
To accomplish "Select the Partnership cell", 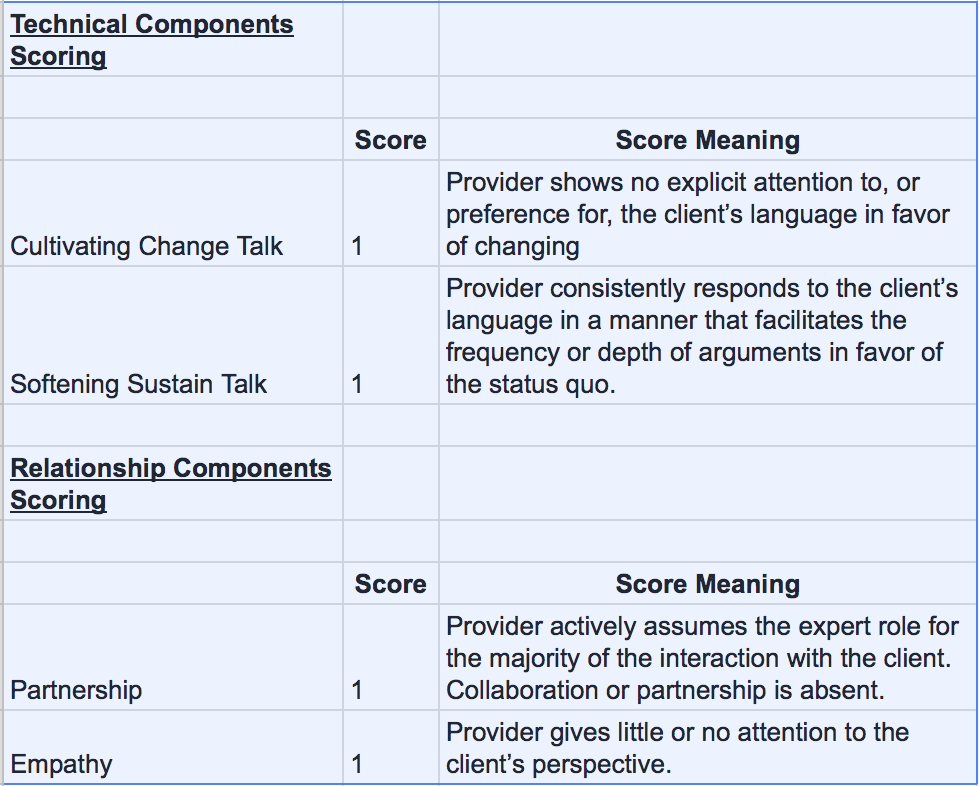I will click(76, 690).
